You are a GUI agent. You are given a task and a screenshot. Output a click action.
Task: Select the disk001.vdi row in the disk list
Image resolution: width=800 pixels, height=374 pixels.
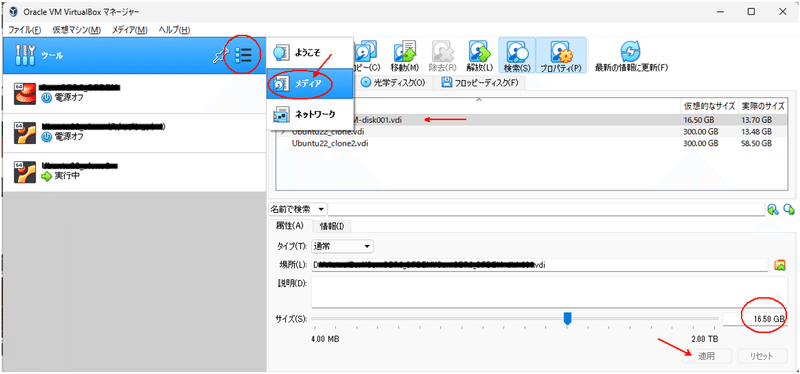pos(532,120)
